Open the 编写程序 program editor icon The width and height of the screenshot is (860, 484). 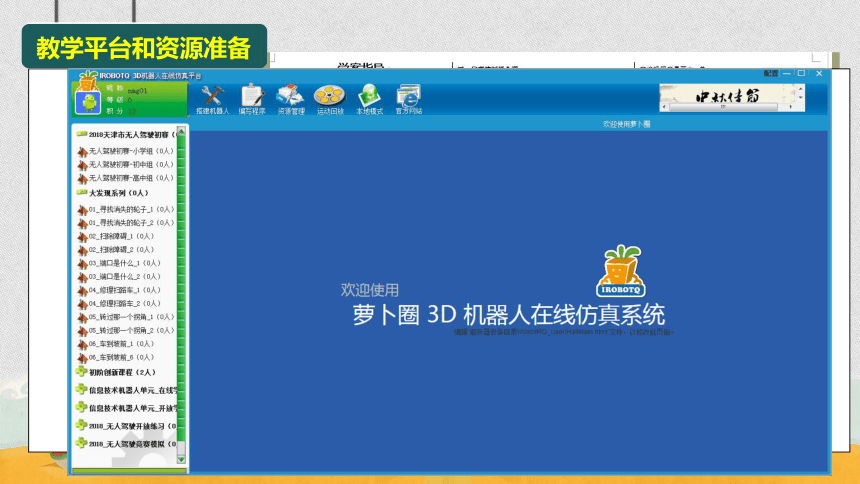tap(252, 99)
